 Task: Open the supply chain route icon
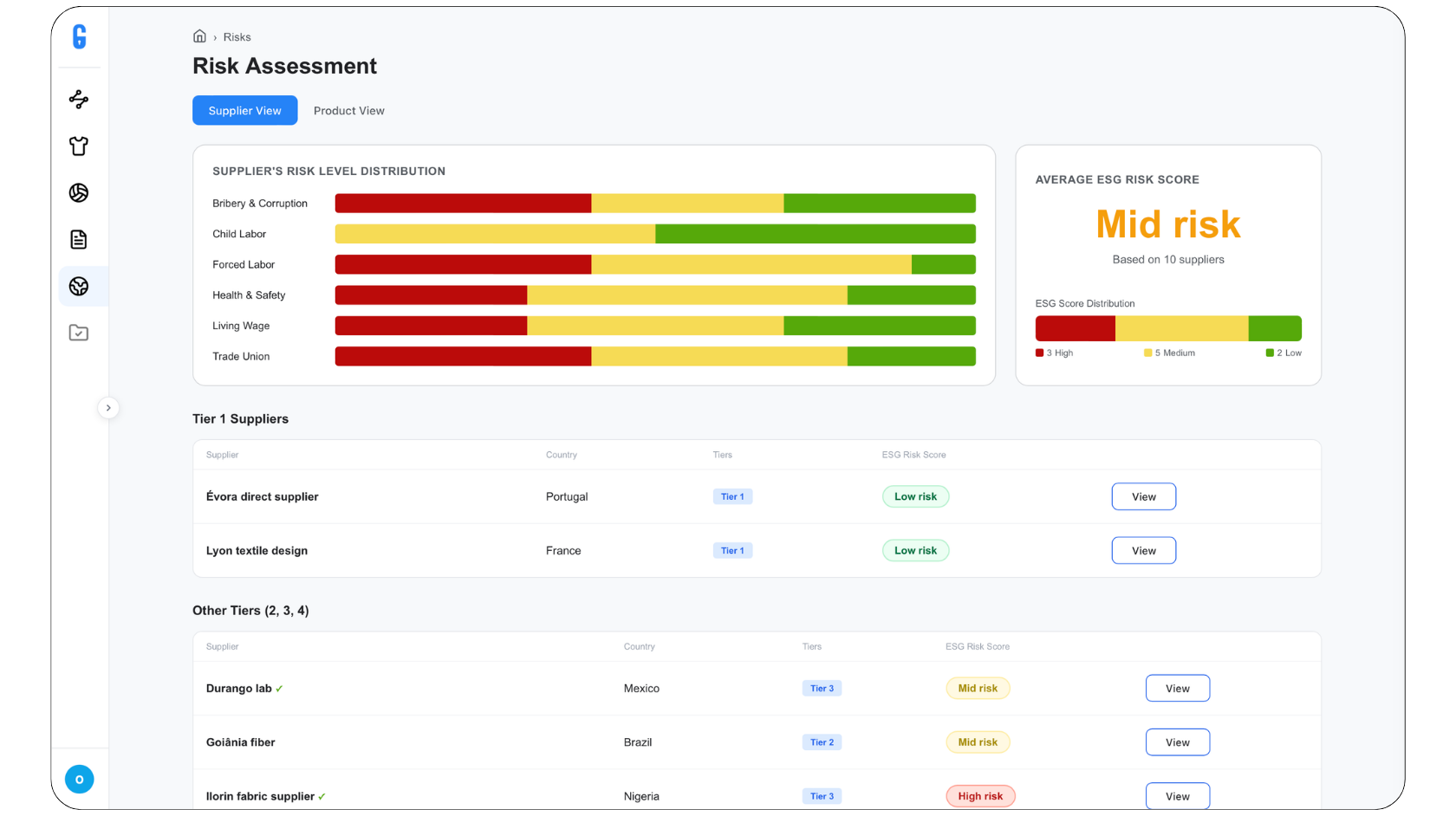79,100
